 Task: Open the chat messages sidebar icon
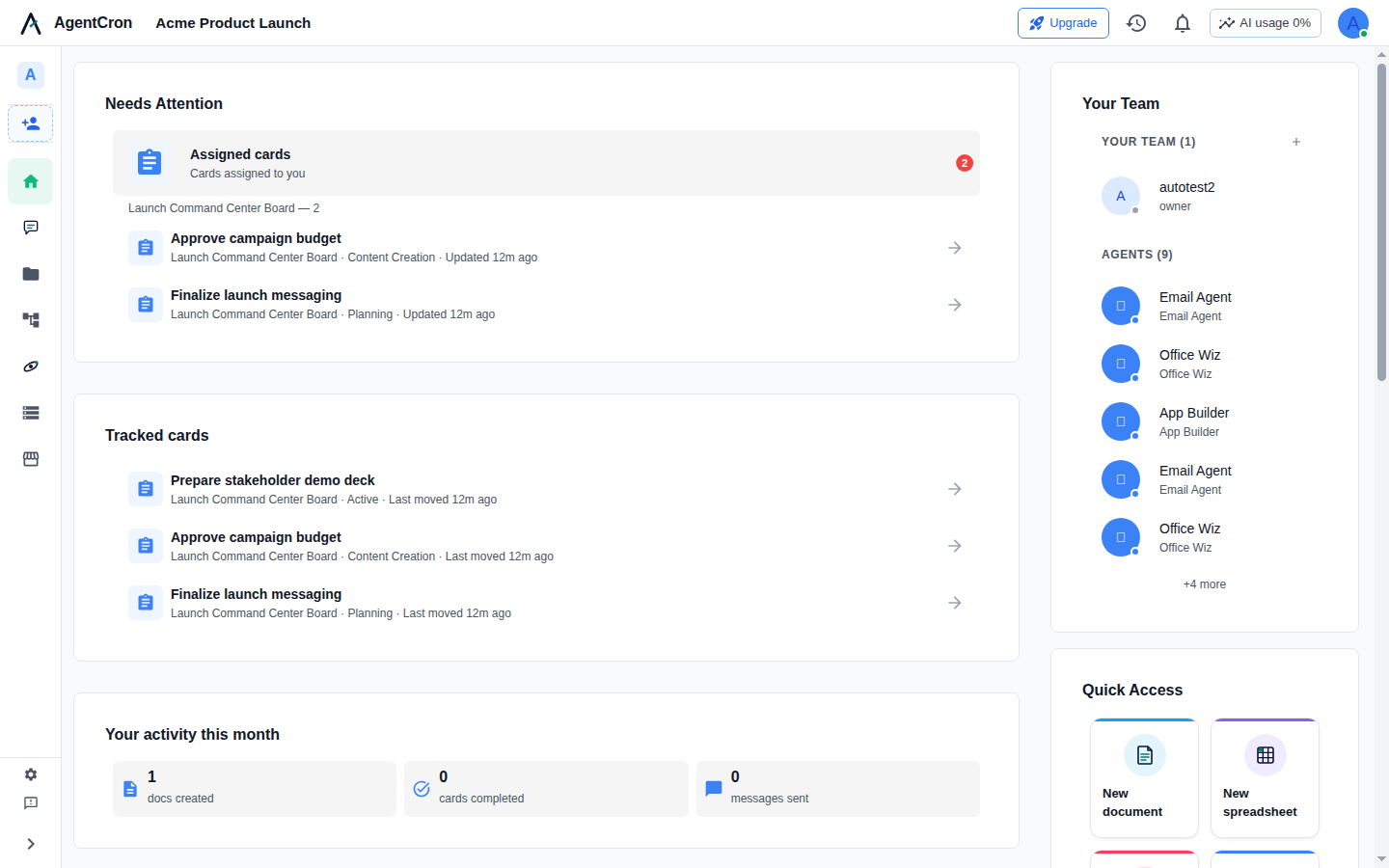[31, 228]
